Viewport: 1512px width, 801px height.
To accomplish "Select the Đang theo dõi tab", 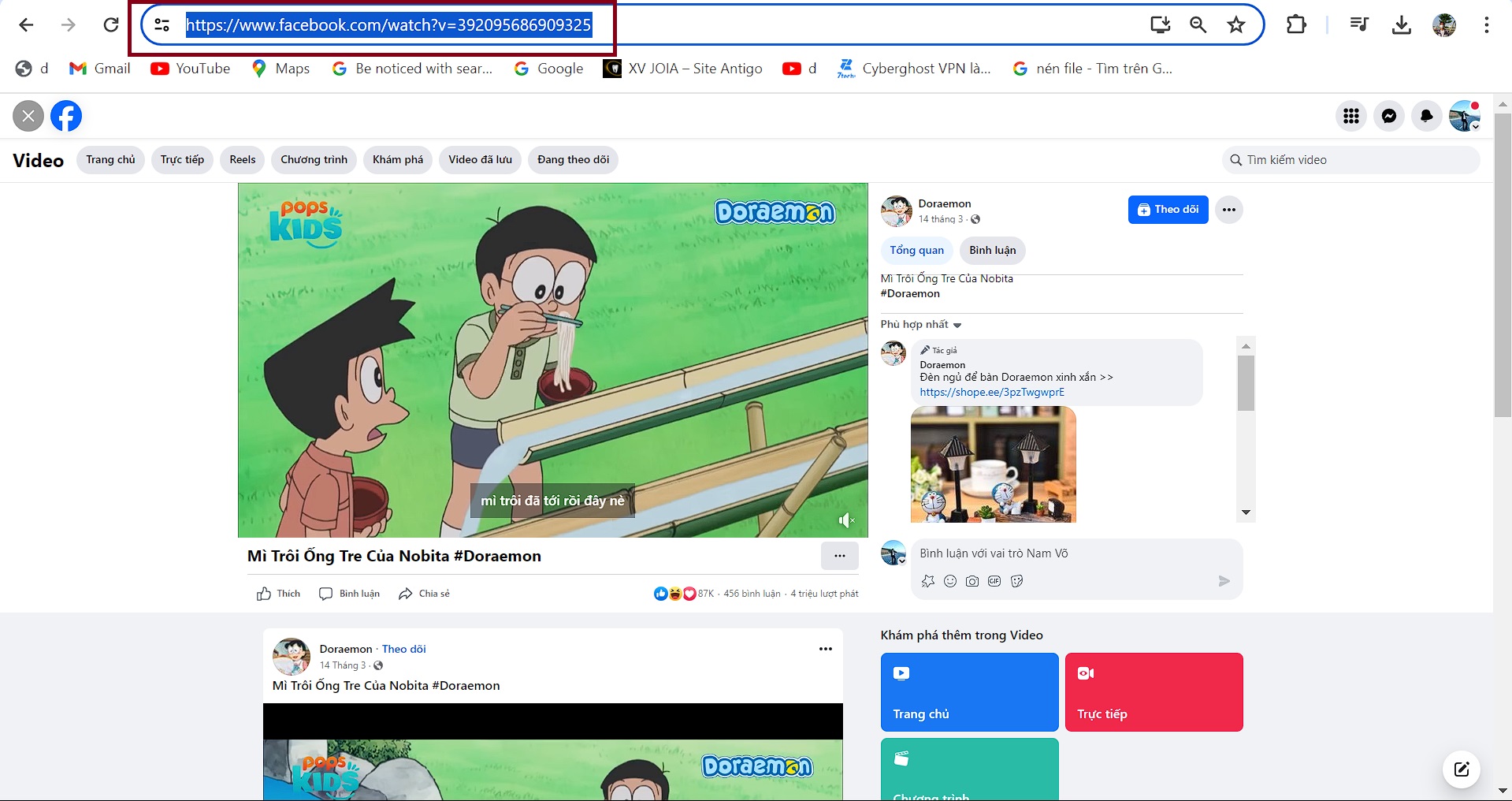I will pyautogui.click(x=573, y=159).
